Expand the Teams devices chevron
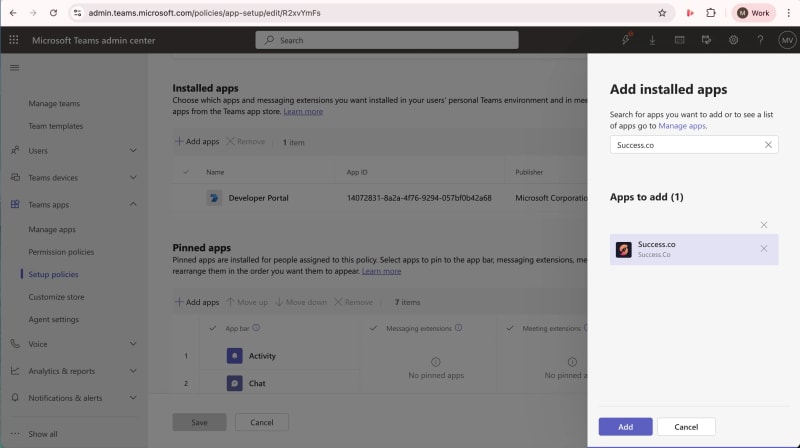 tap(133, 178)
